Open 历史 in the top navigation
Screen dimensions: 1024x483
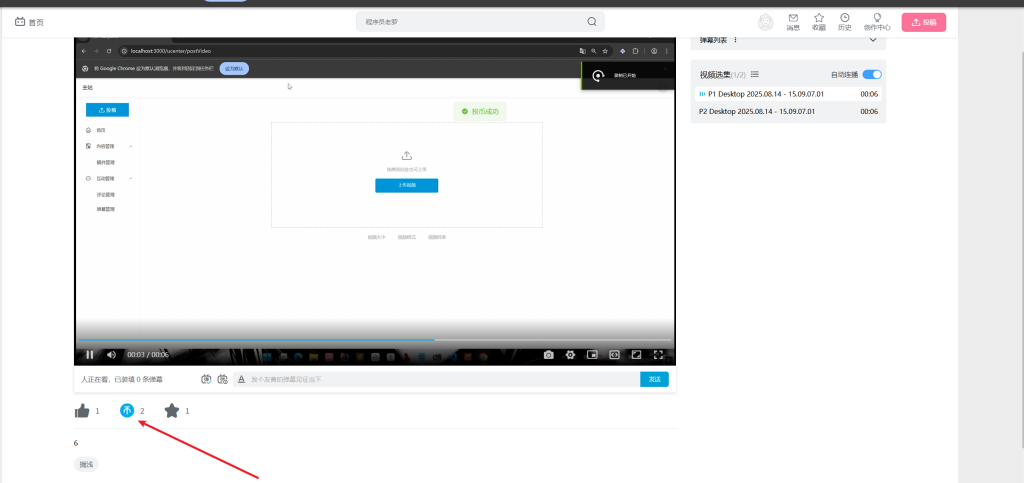845,22
